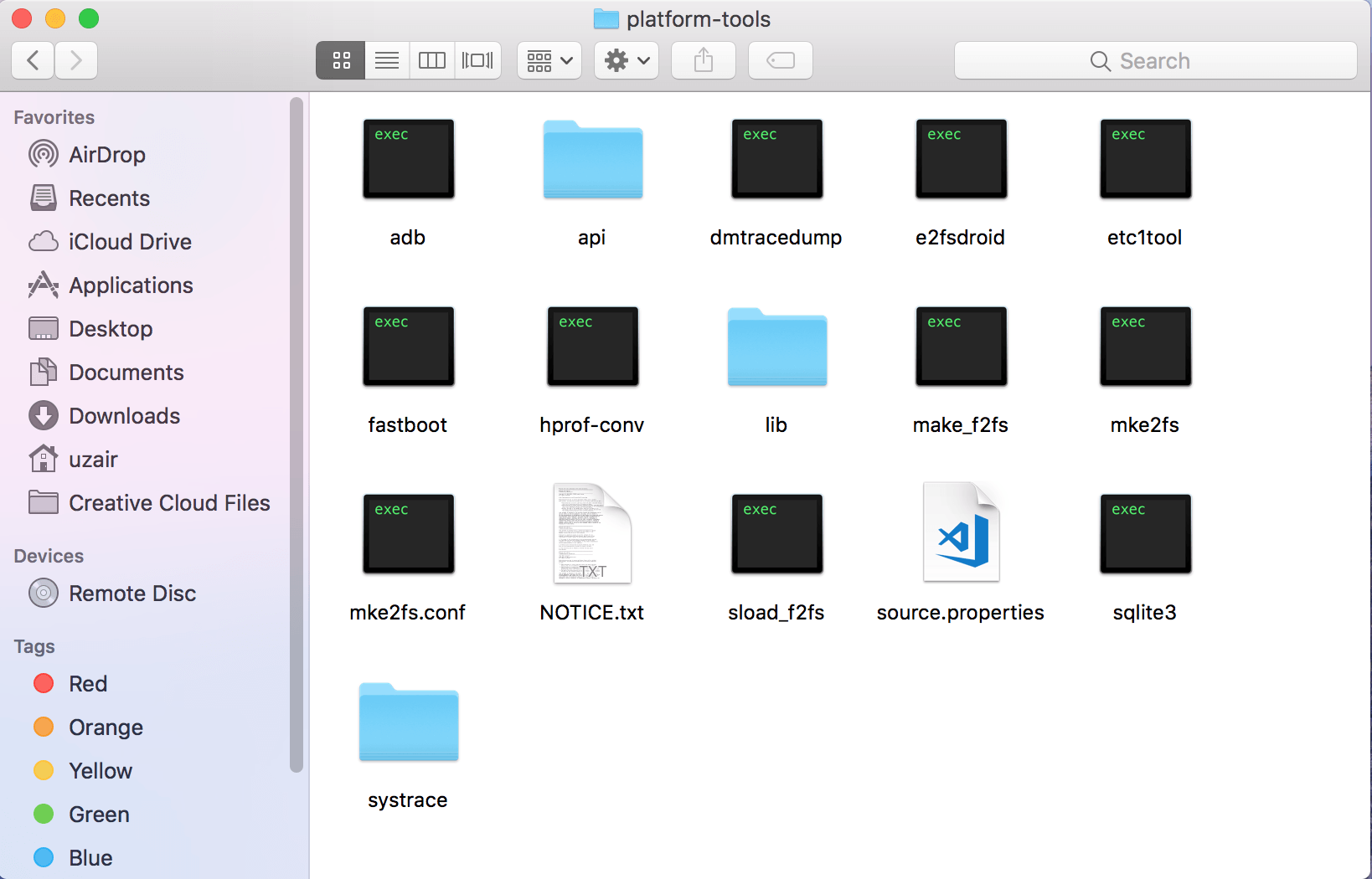Image resolution: width=1372 pixels, height=879 pixels.
Task: Switch to Cover Flow view
Action: pyautogui.click(x=477, y=60)
